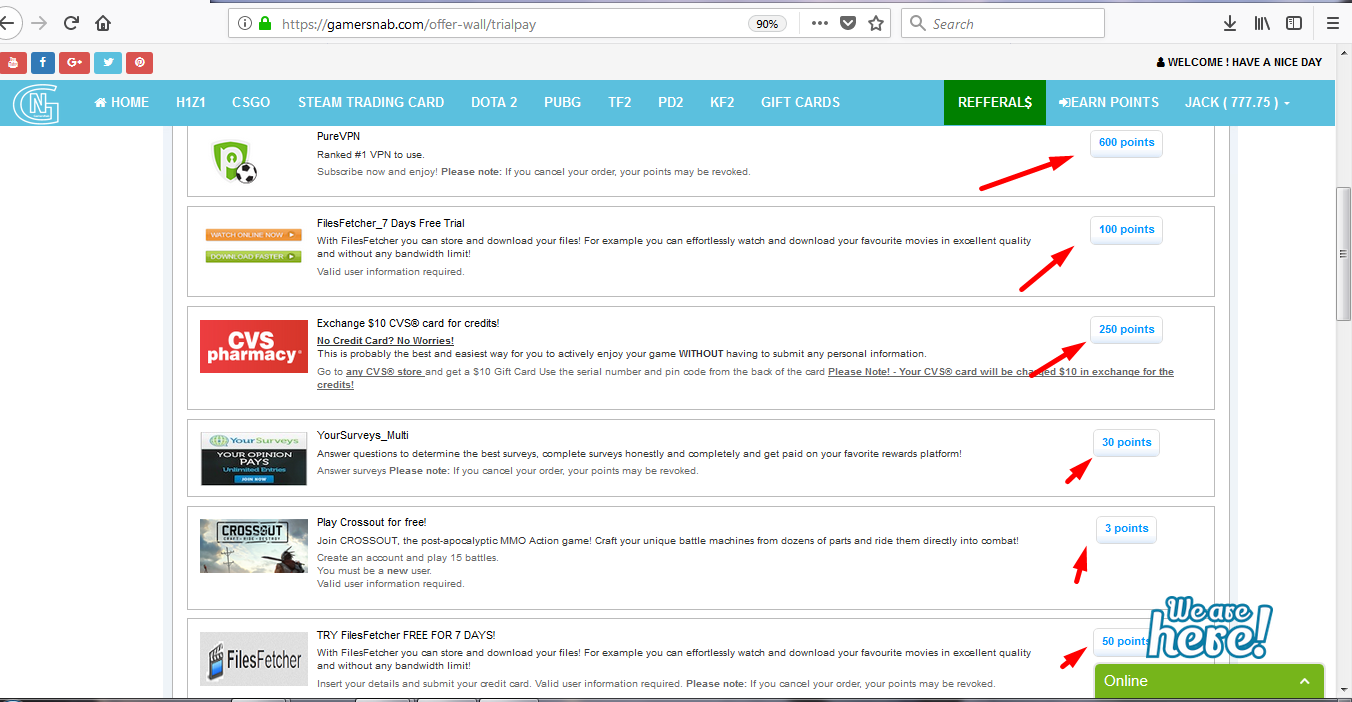Click 'Play Crossout for free!' title
This screenshot has width=1352, height=702.
[371, 522]
